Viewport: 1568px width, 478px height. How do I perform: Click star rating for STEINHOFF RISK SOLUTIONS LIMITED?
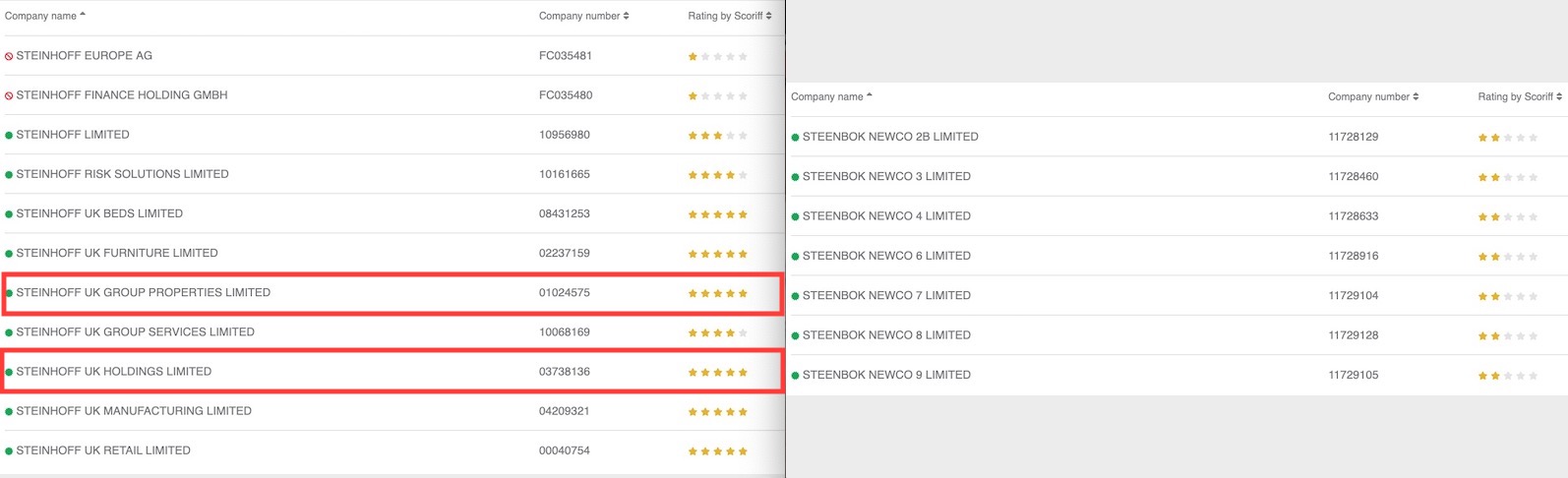(x=717, y=175)
